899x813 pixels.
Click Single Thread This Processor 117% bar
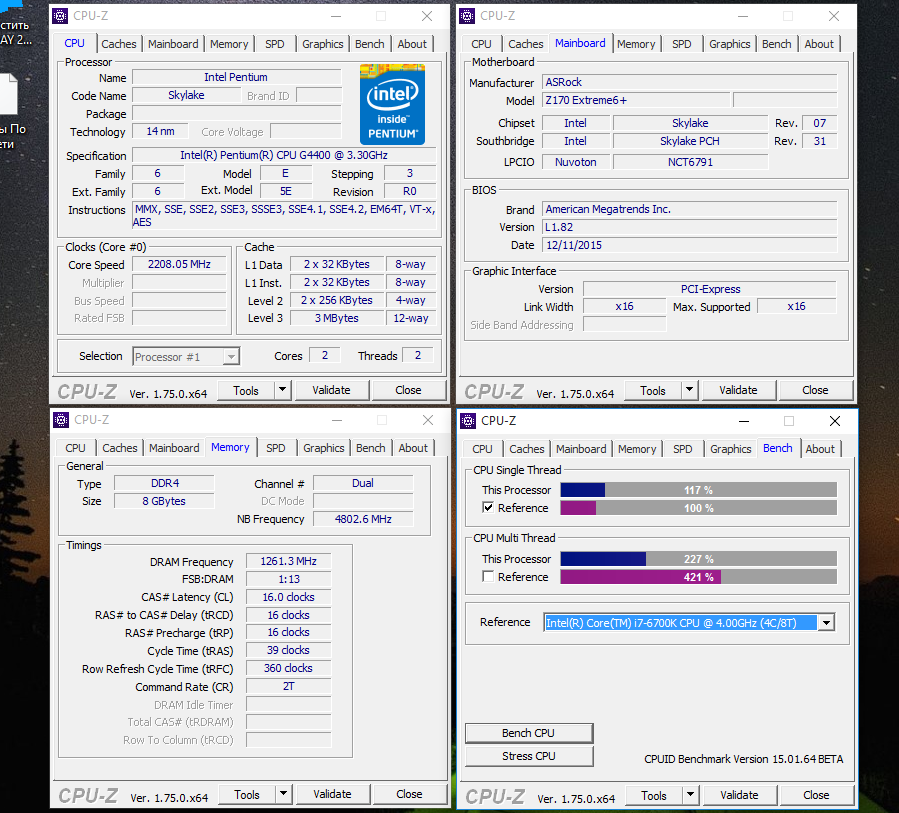(698, 490)
